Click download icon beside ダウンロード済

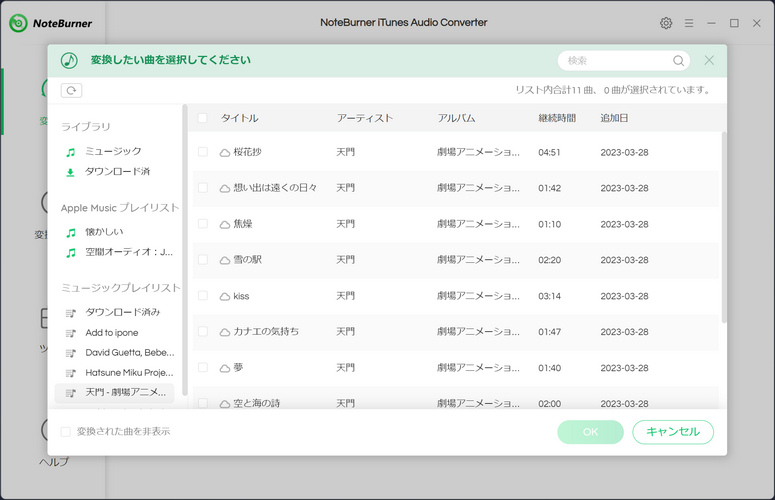coord(70,172)
